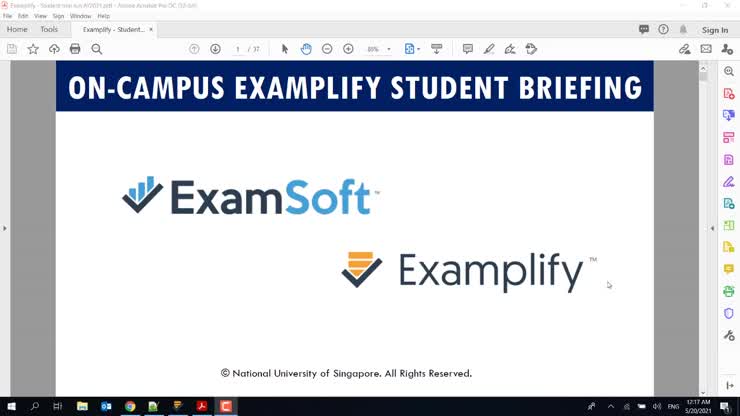
Task: Open the fit page options dropdown
Action: tap(412, 49)
